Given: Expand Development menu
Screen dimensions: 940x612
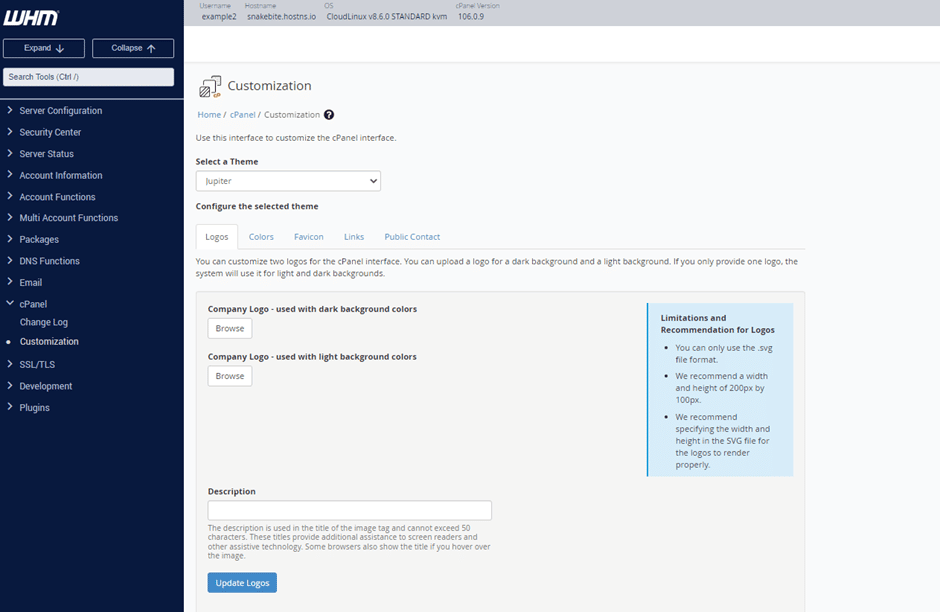Looking at the screenshot, I should pyautogui.click(x=46, y=386).
